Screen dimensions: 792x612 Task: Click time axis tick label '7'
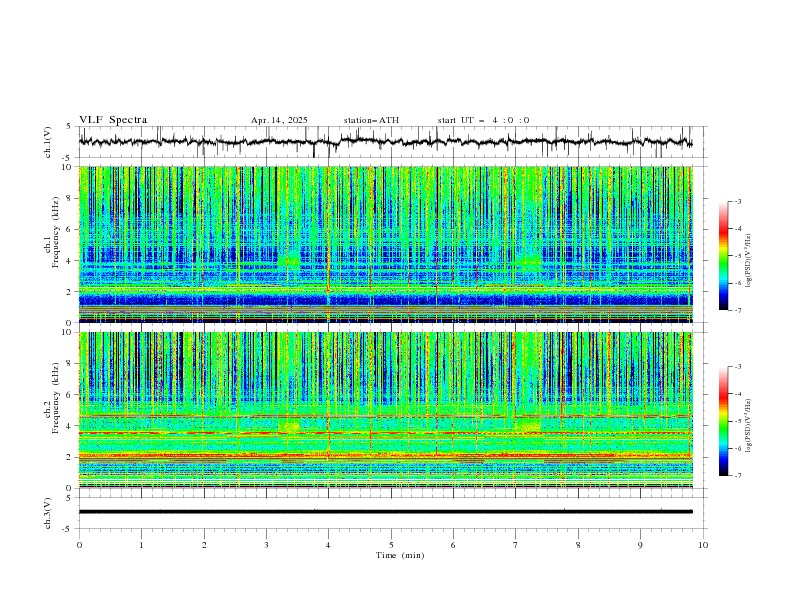[516, 545]
